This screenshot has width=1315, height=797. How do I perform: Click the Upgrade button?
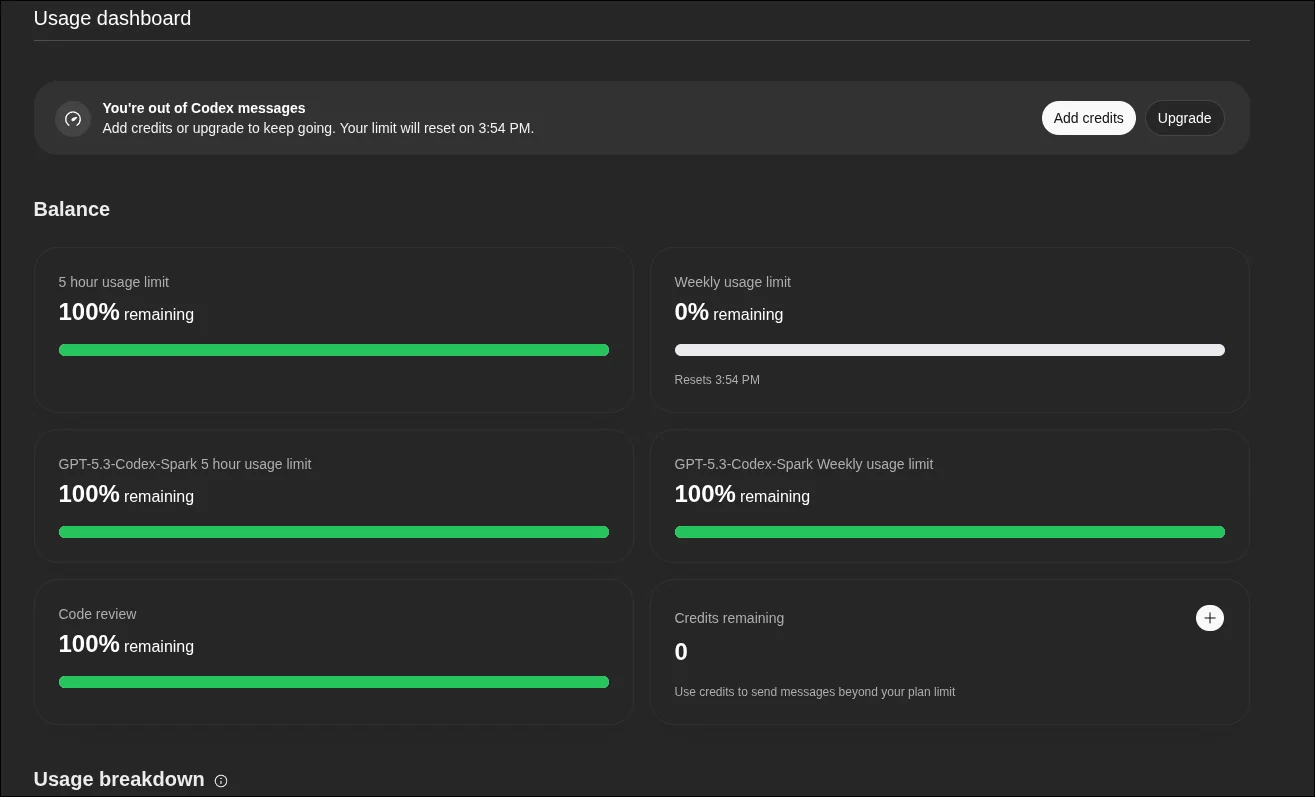(x=1184, y=118)
